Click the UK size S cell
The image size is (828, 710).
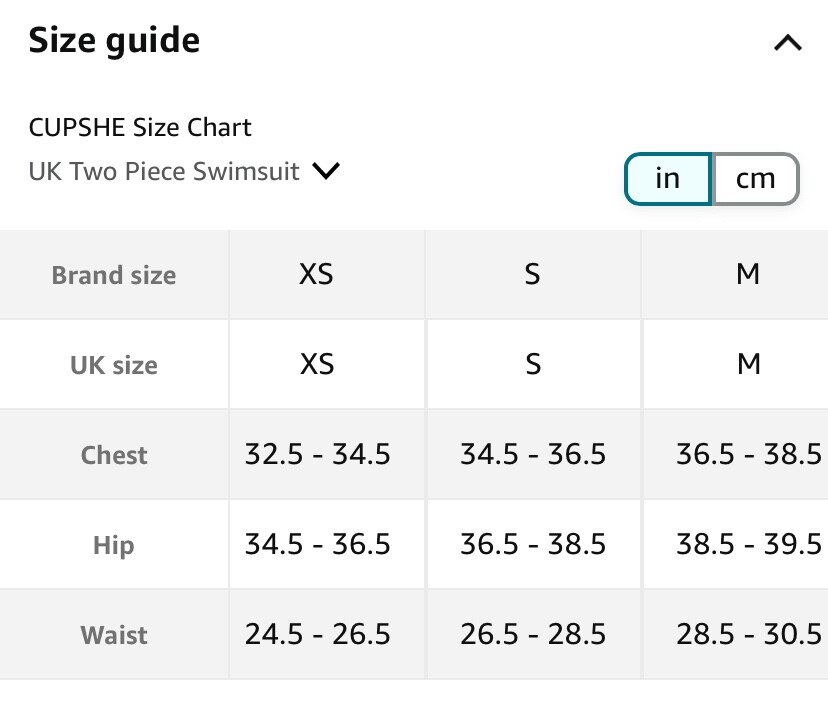tap(532, 365)
